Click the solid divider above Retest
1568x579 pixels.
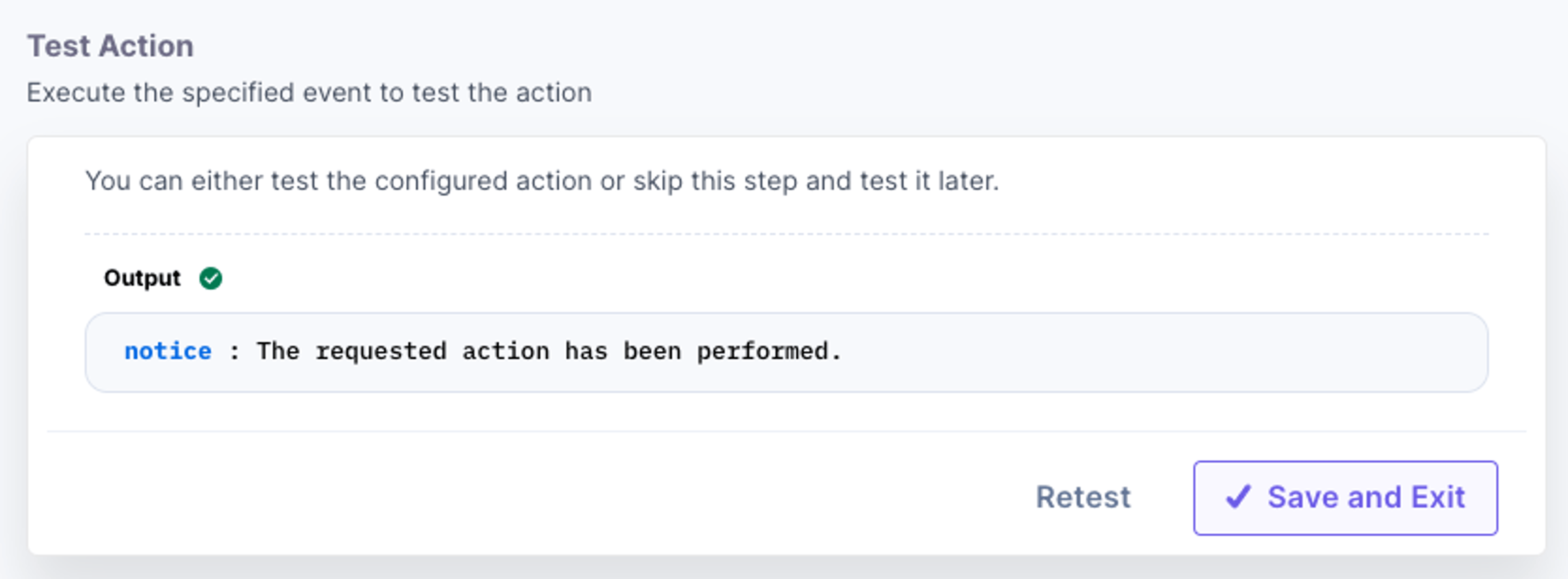pos(786,431)
